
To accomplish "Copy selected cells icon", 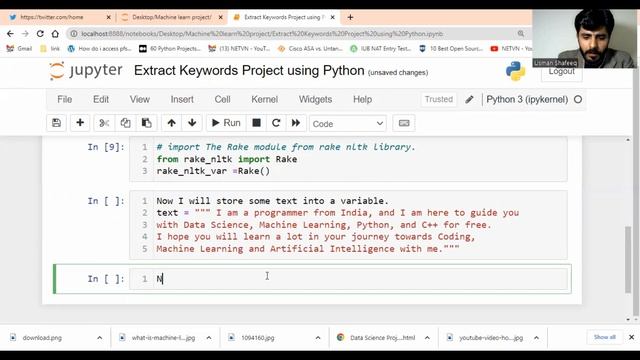I will pos(125,123).
